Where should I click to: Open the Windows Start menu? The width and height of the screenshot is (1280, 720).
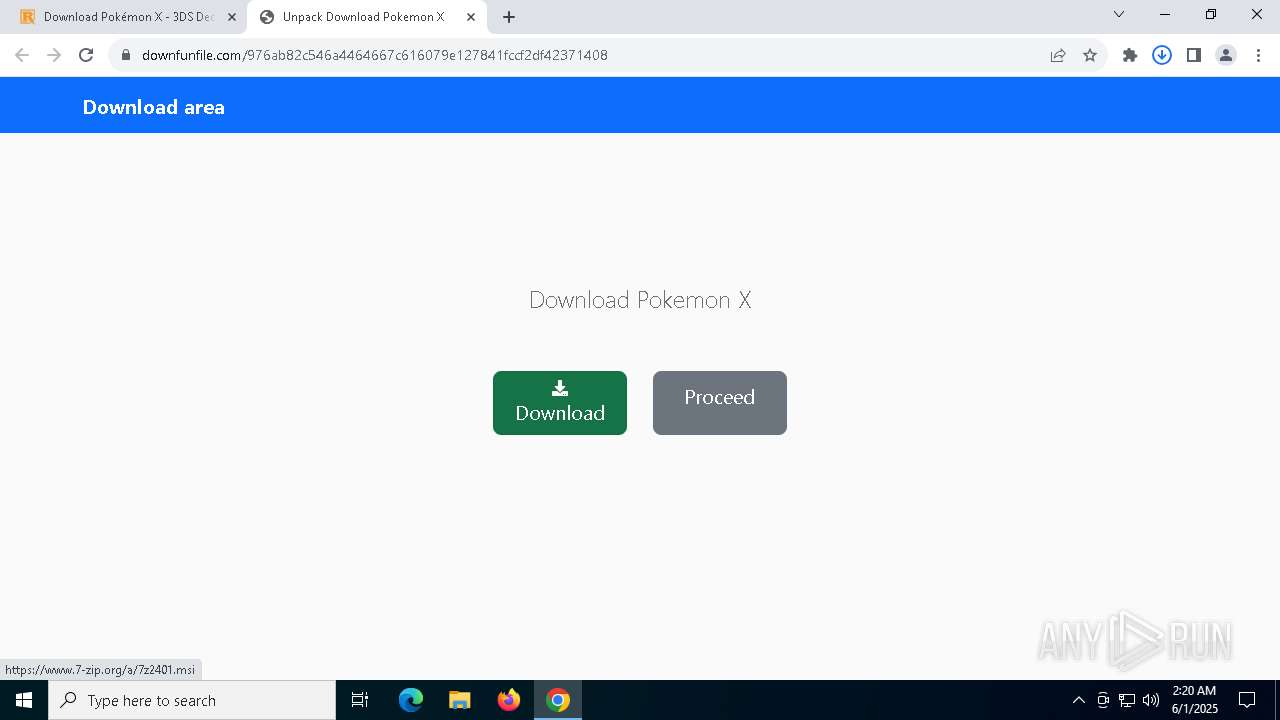tap(24, 700)
